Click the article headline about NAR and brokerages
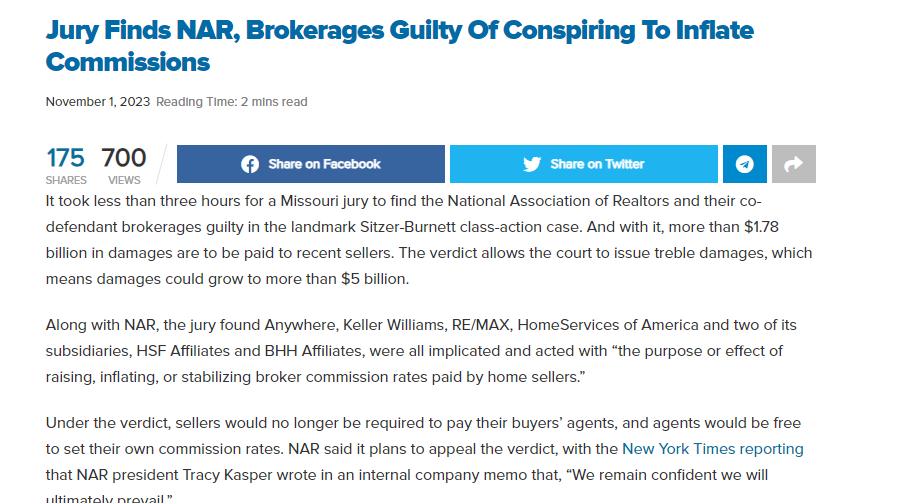The image size is (918, 503). (x=399, y=46)
